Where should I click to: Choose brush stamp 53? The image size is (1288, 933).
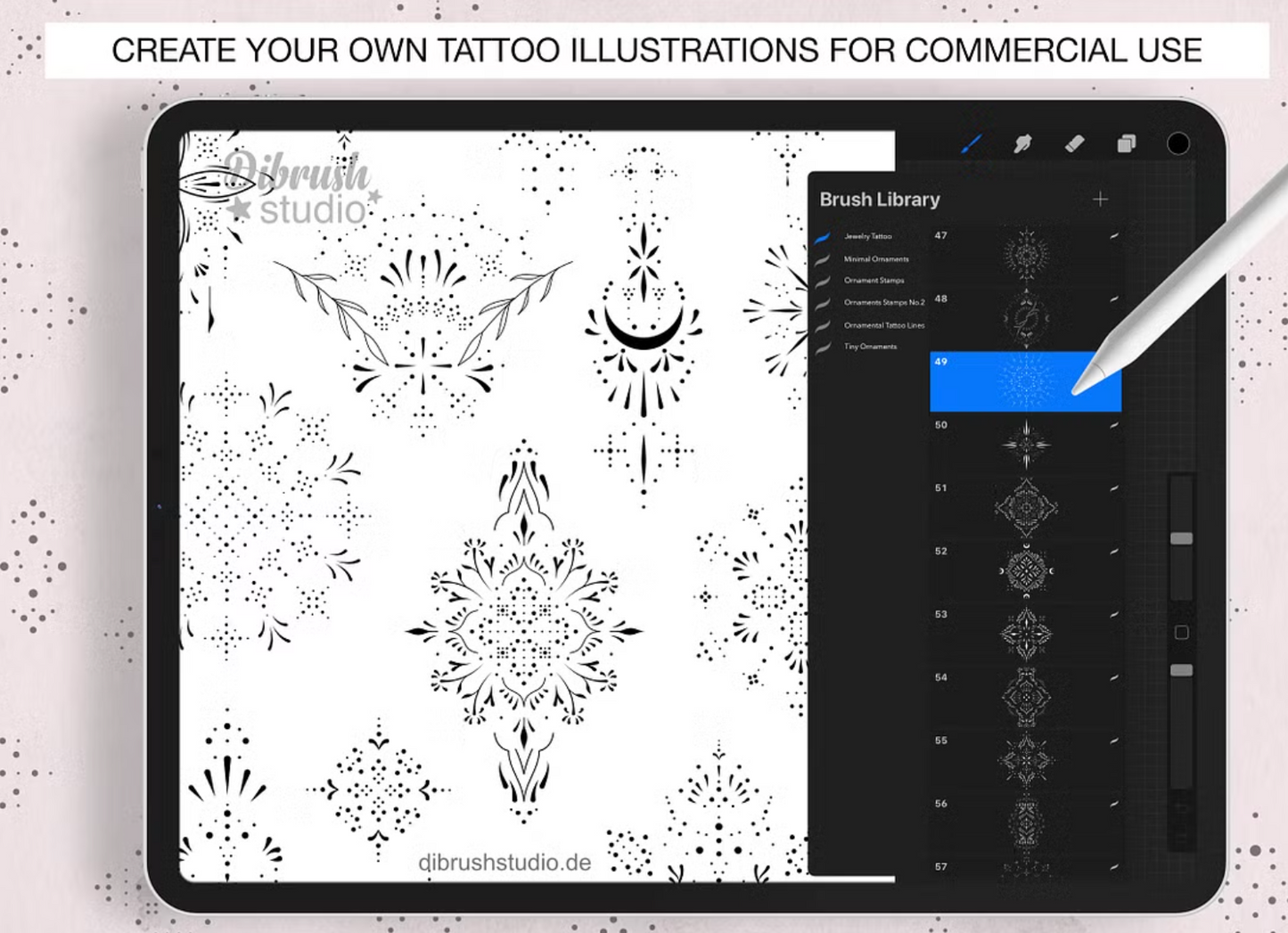(x=1026, y=634)
